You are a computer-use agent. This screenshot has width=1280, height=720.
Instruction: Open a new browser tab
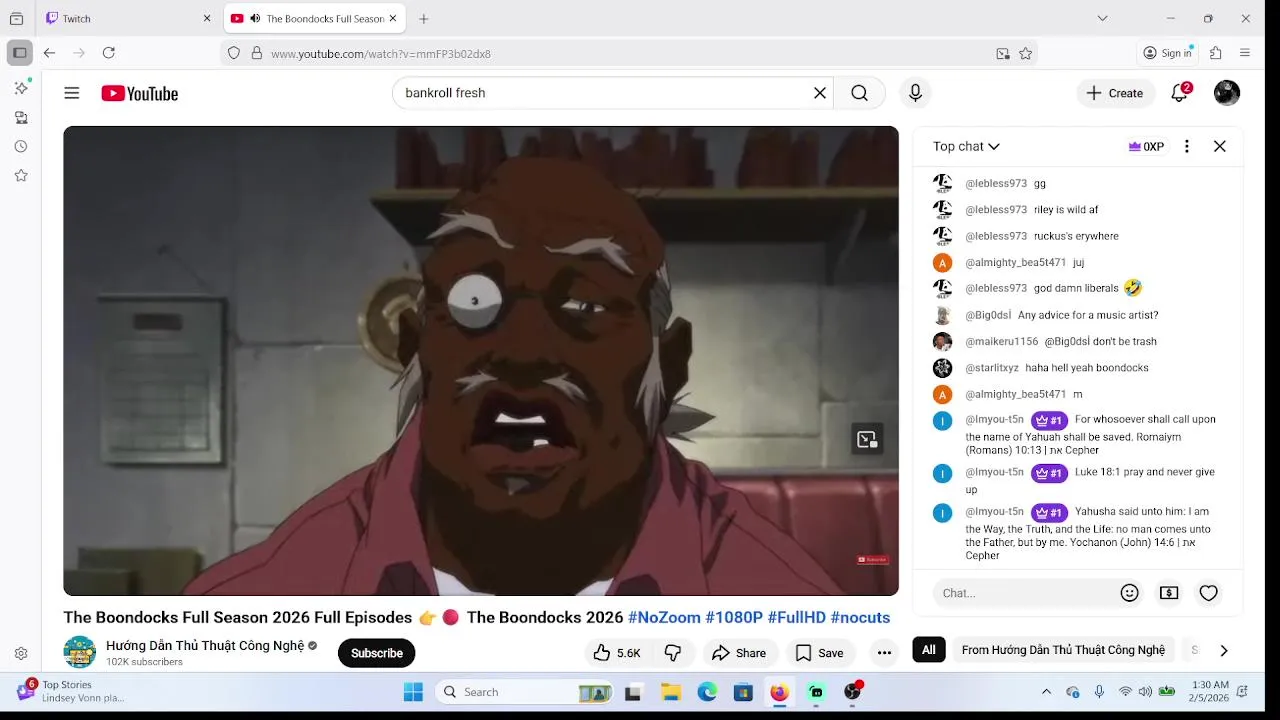(x=424, y=18)
